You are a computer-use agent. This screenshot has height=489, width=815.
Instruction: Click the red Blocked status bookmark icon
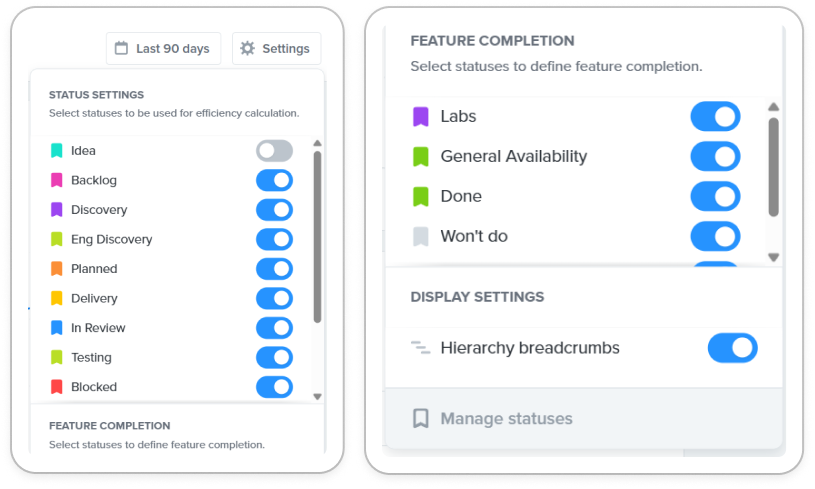[57, 387]
